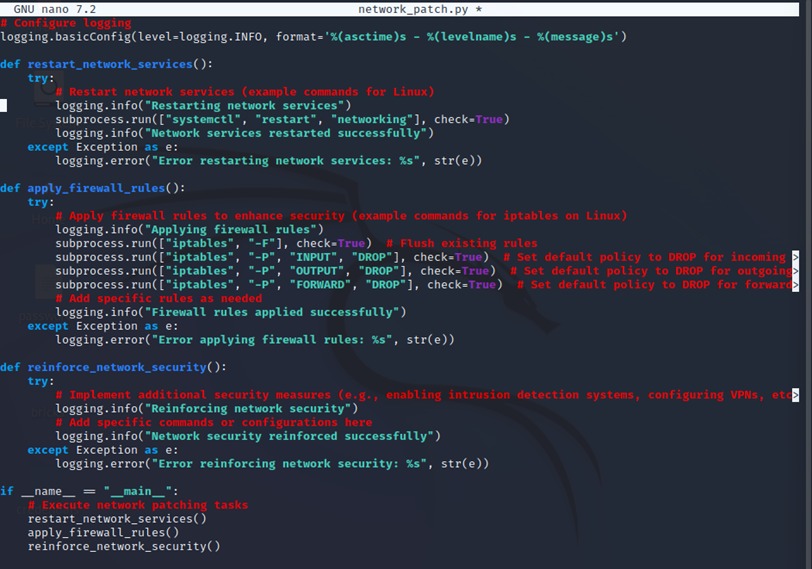
Task: Click the "DROP for outgoing" comment text
Action: pos(734,271)
